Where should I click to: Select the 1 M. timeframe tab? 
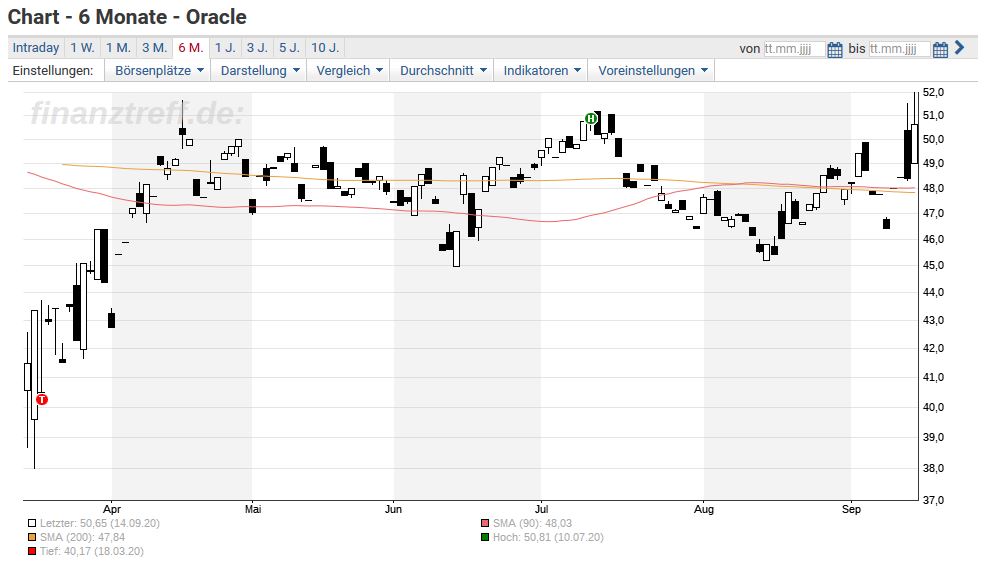(x=118, y=48)
